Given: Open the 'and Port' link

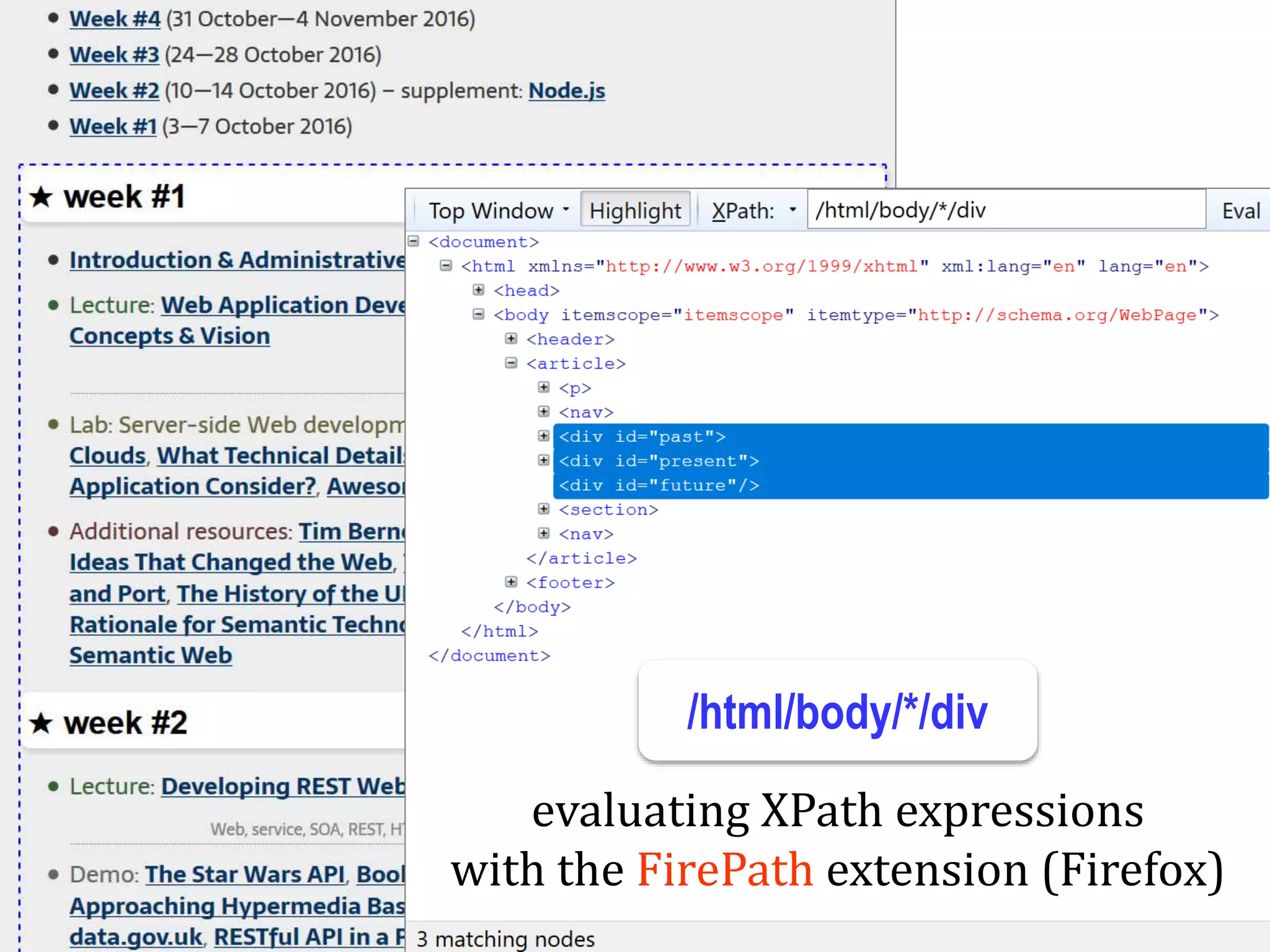Looking at the screenshot, I should tap(118, 594).
